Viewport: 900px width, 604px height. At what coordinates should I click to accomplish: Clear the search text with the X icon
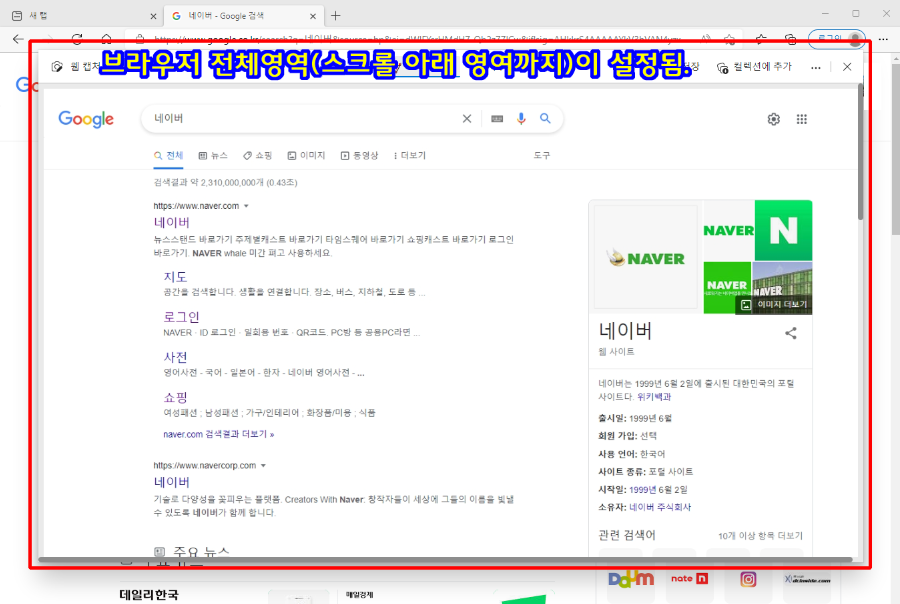pos(467,118)
